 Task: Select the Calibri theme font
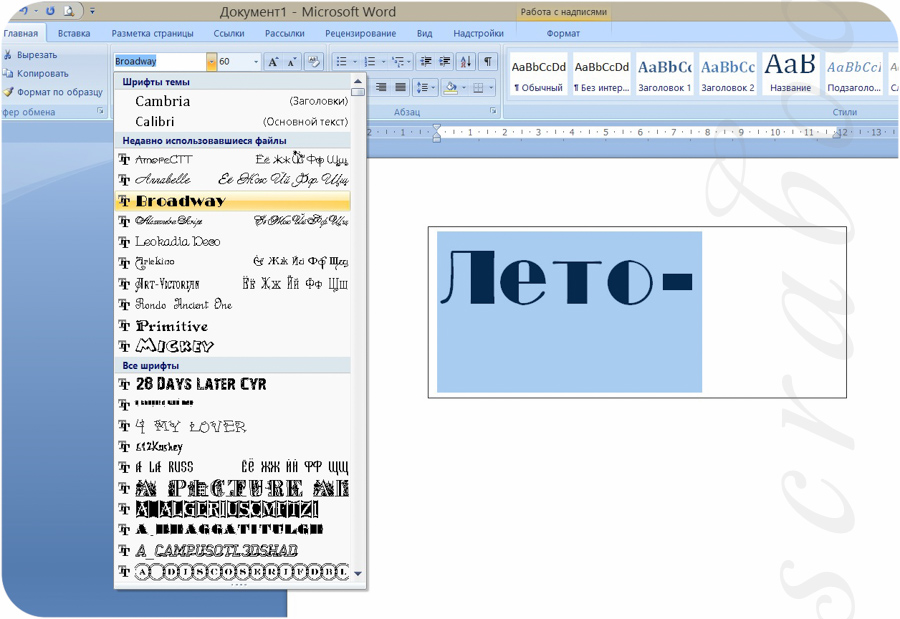pyautogui.click(x=233, y=122)
